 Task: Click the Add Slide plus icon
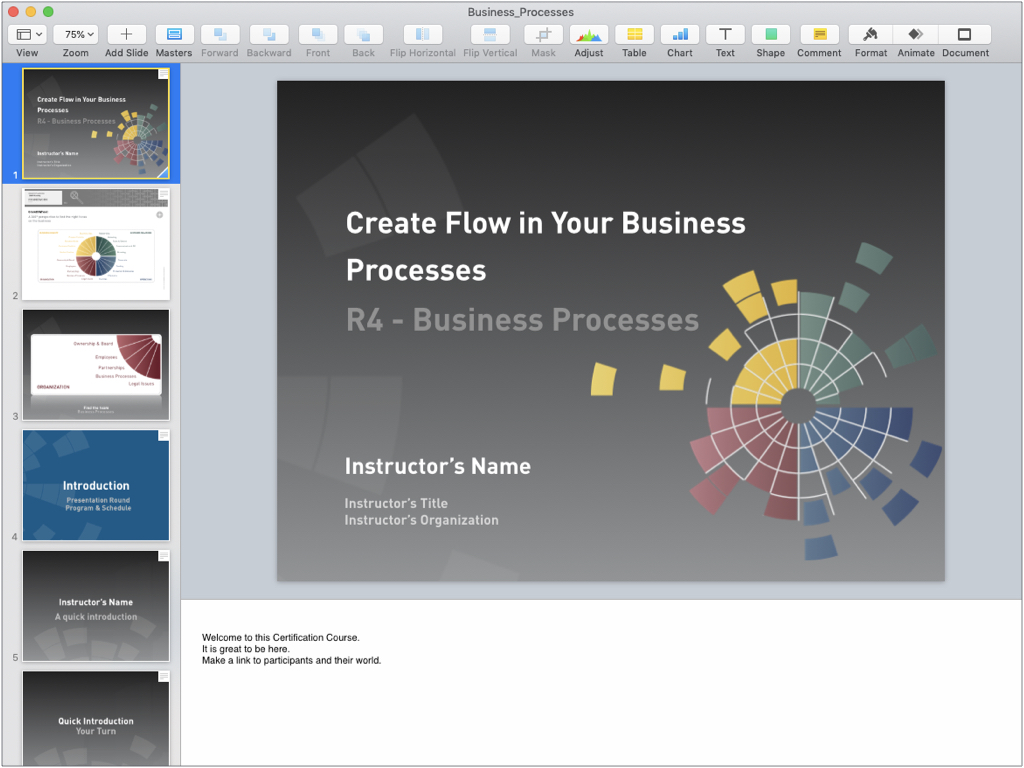coord(127,35)
